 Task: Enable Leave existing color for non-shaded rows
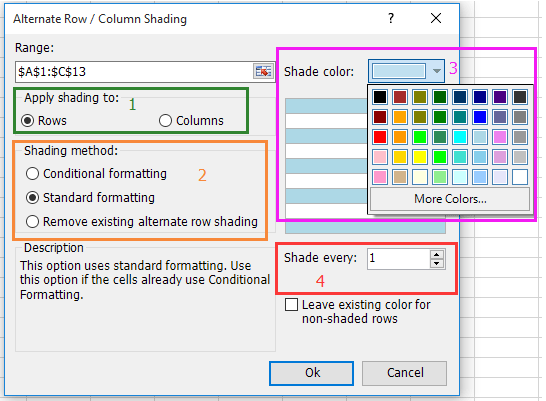click(291, 305)
